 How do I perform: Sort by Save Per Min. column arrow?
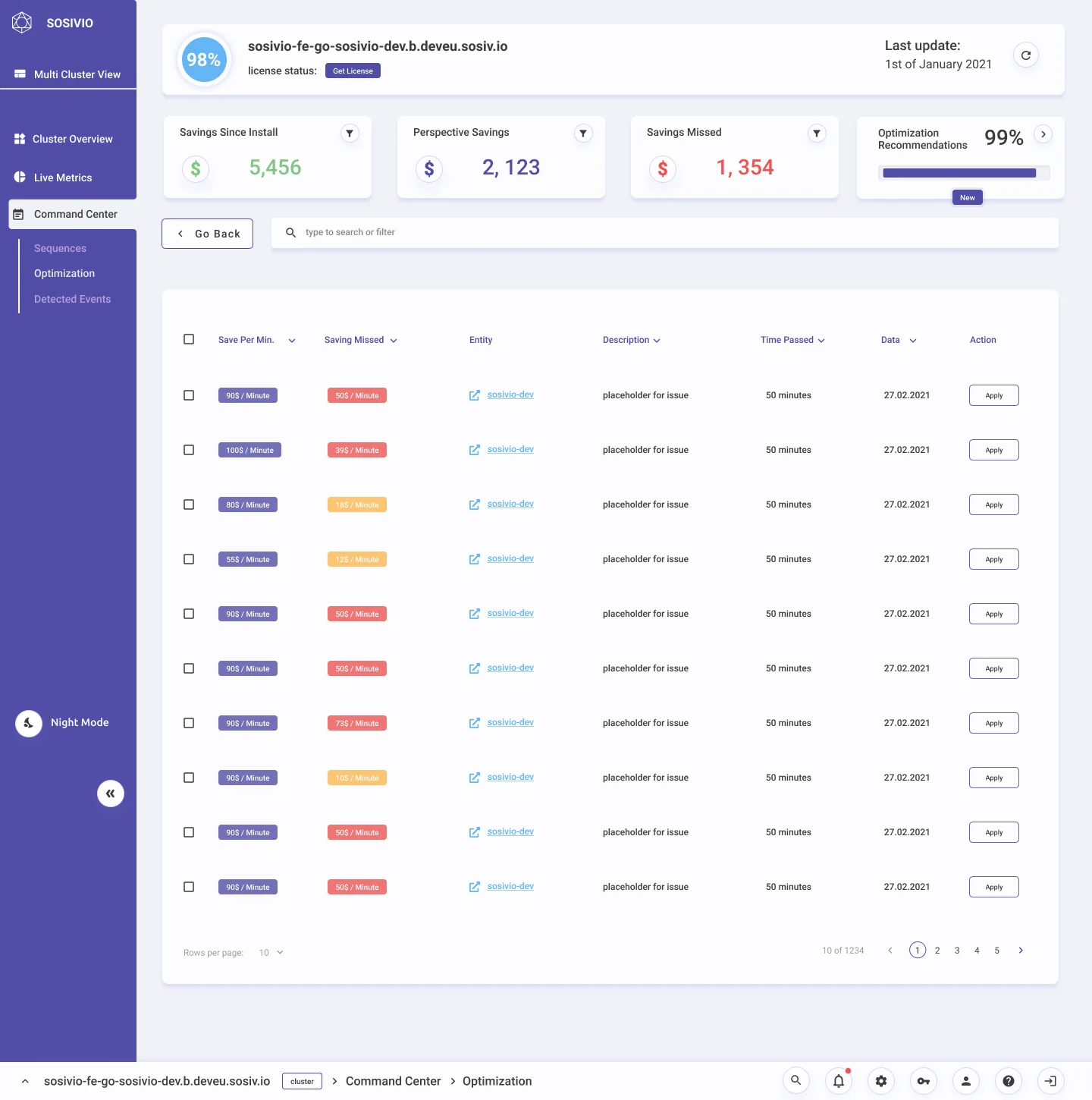292,341
